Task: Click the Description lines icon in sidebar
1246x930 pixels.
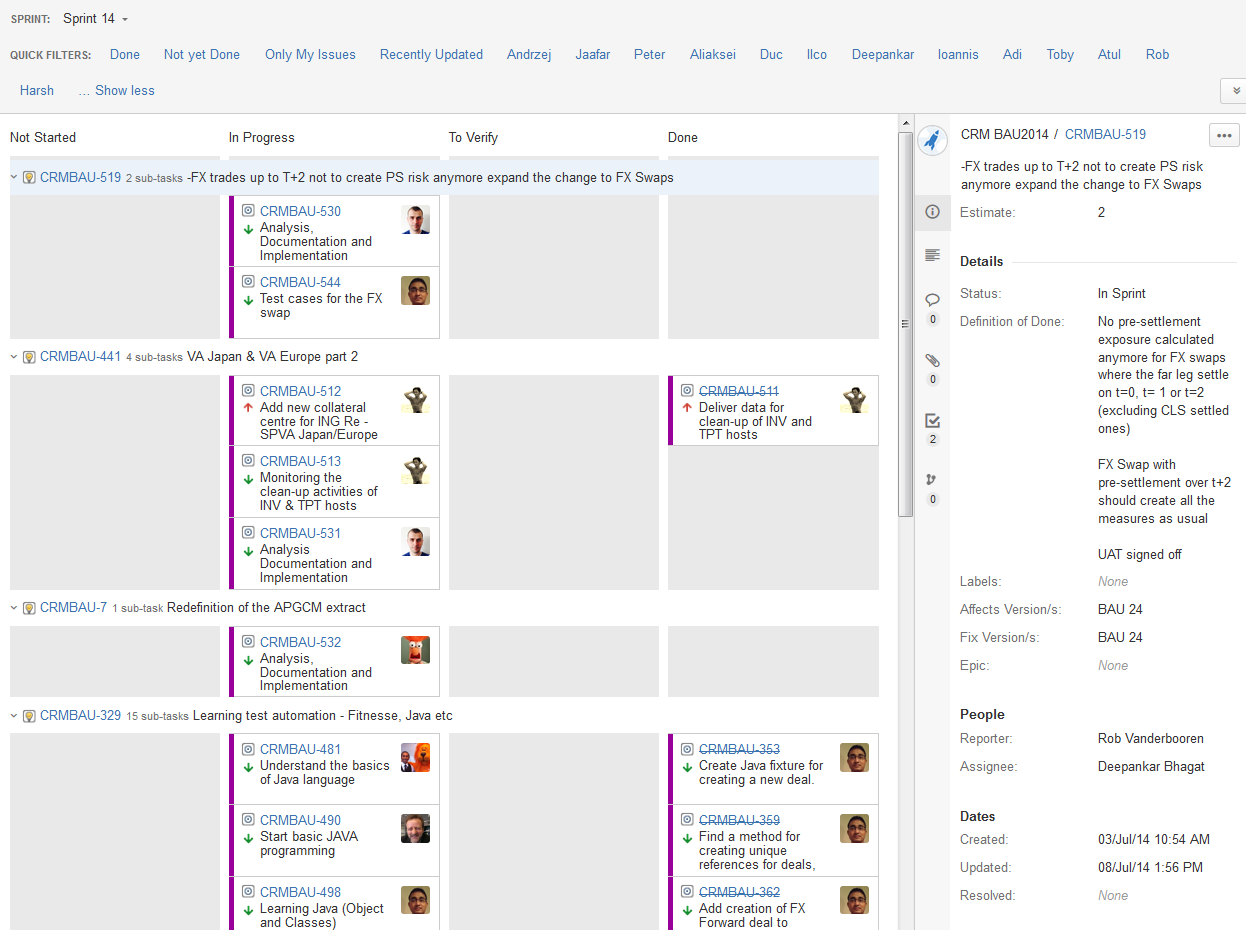Action: [x=932, y=255]
